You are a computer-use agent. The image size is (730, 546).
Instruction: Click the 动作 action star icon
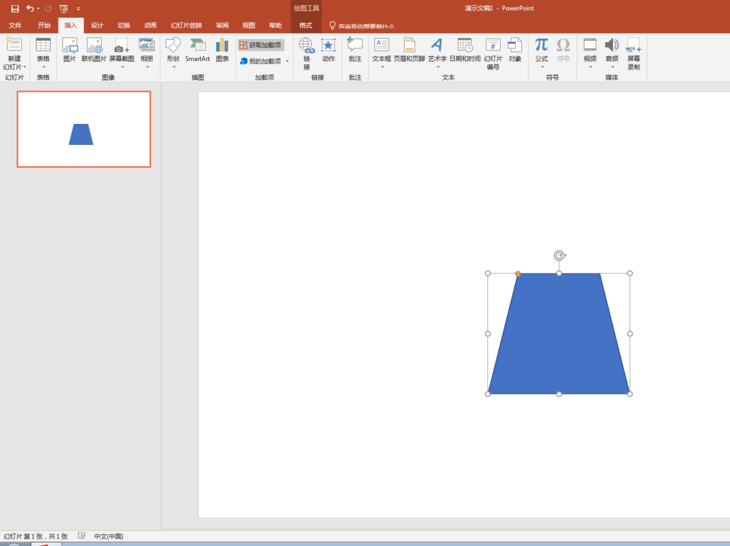click(328, 46)
